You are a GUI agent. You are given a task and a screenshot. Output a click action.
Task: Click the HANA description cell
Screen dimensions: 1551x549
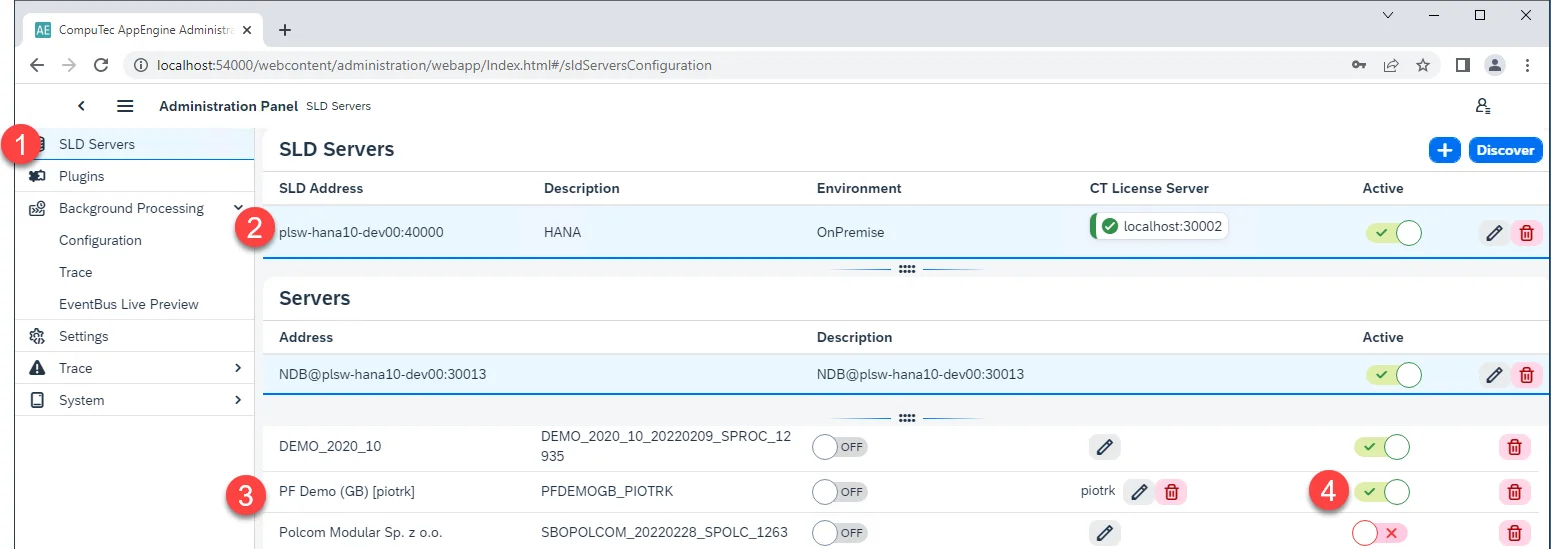562,232
